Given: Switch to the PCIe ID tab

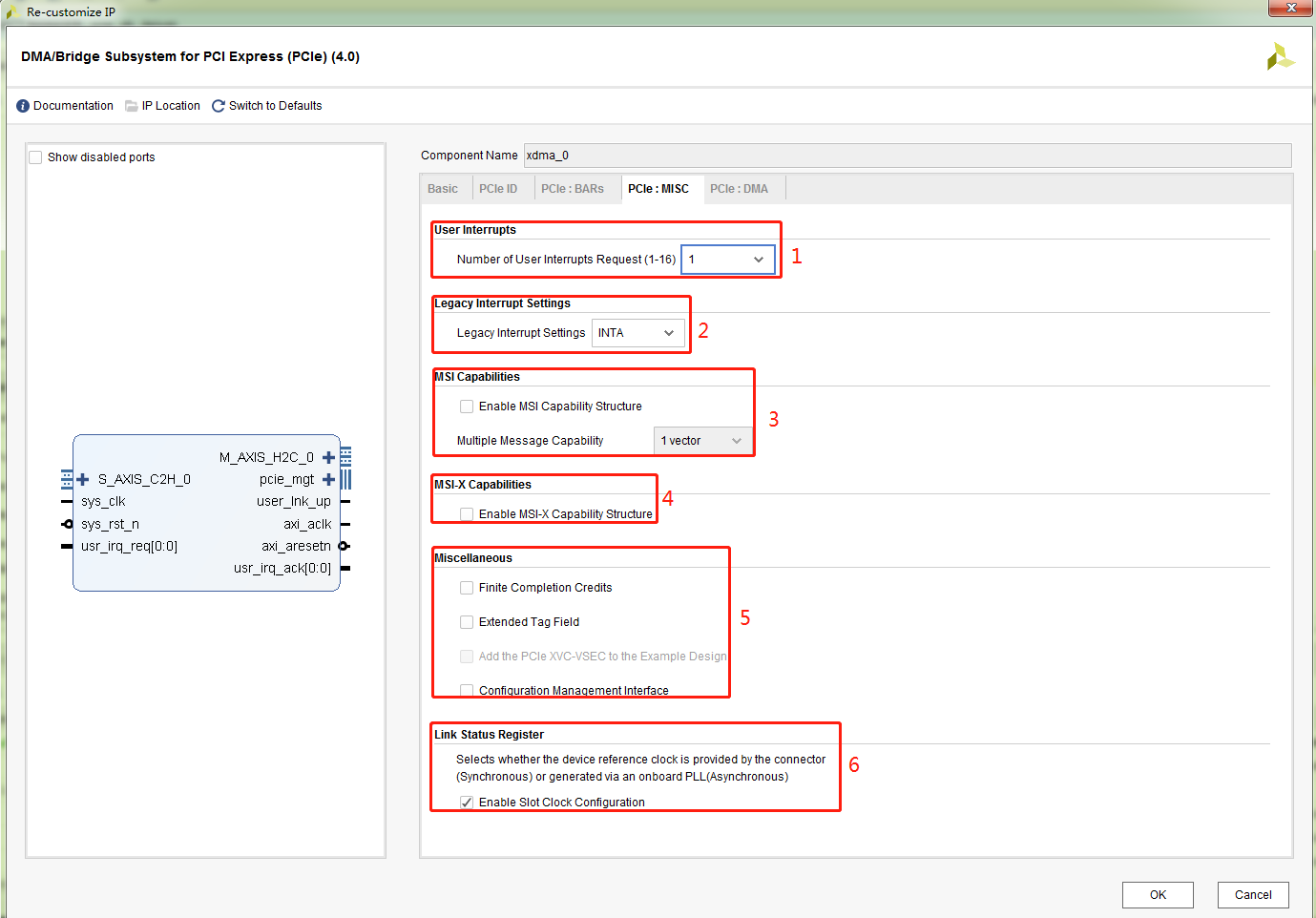Looking at the screenshot, I should point(498,189).
